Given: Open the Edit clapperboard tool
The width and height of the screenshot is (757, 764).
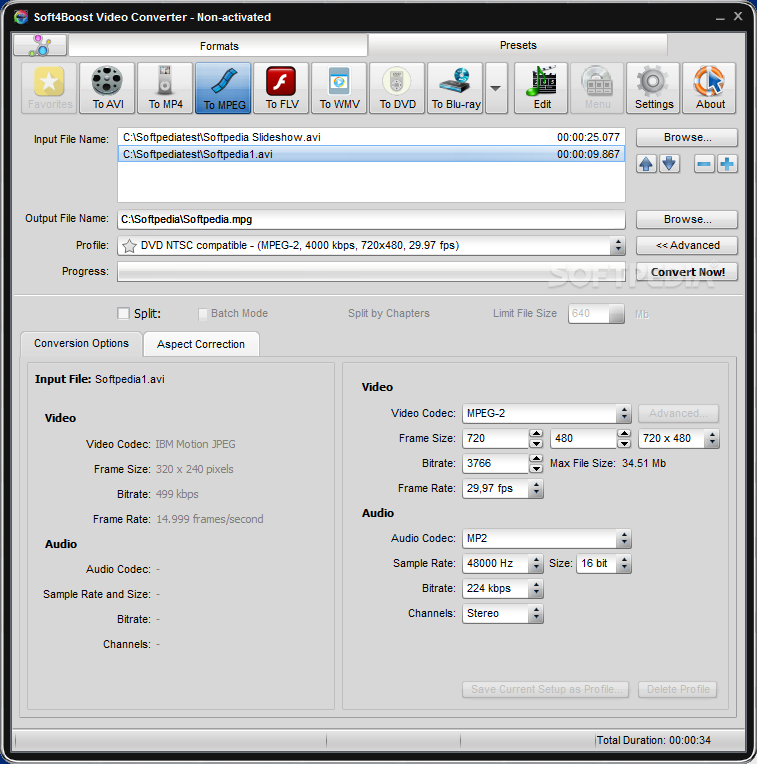Looking at the screenshot, I should coord(541,88).
